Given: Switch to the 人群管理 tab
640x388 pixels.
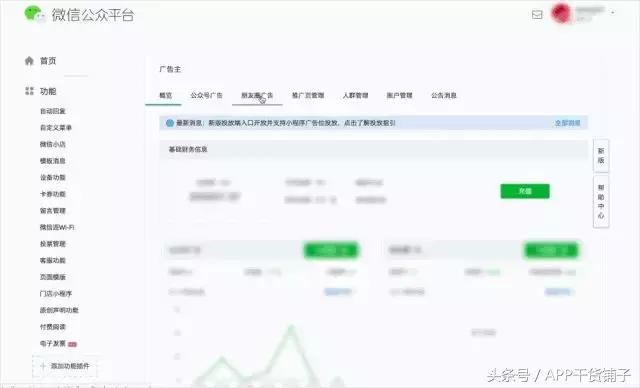Looking at the screenshot, I should point(356,95).
